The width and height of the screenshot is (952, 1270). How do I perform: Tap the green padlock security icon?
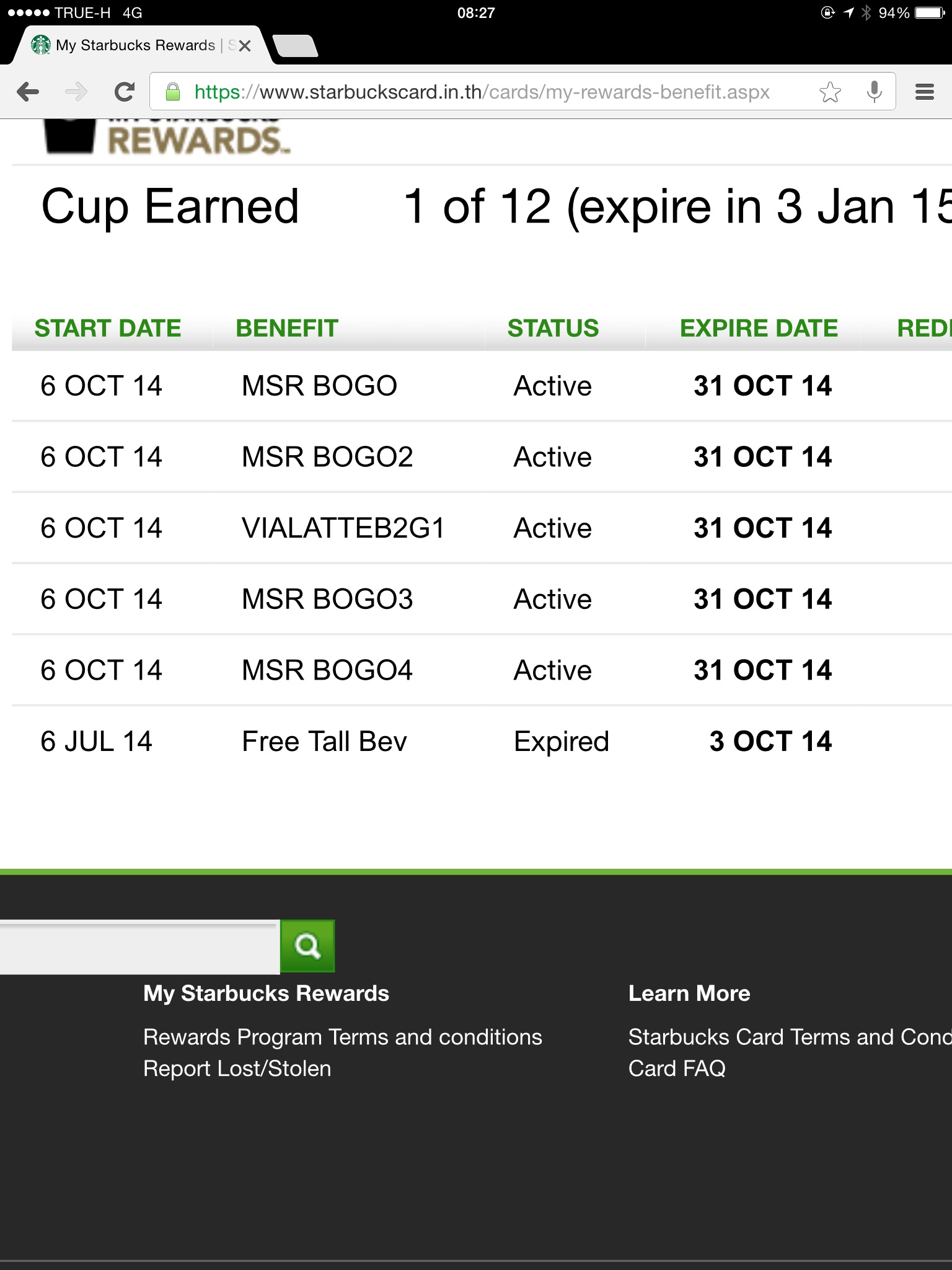click(173, 92)
